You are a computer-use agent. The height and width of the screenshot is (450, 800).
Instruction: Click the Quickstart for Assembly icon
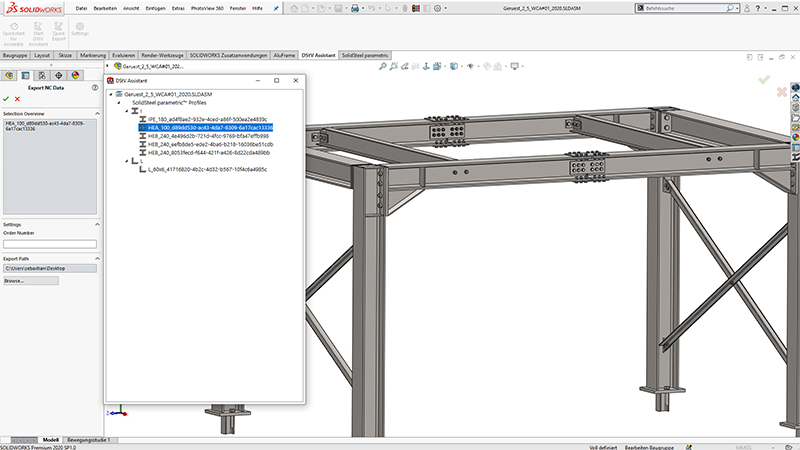[x=14, y=34]
